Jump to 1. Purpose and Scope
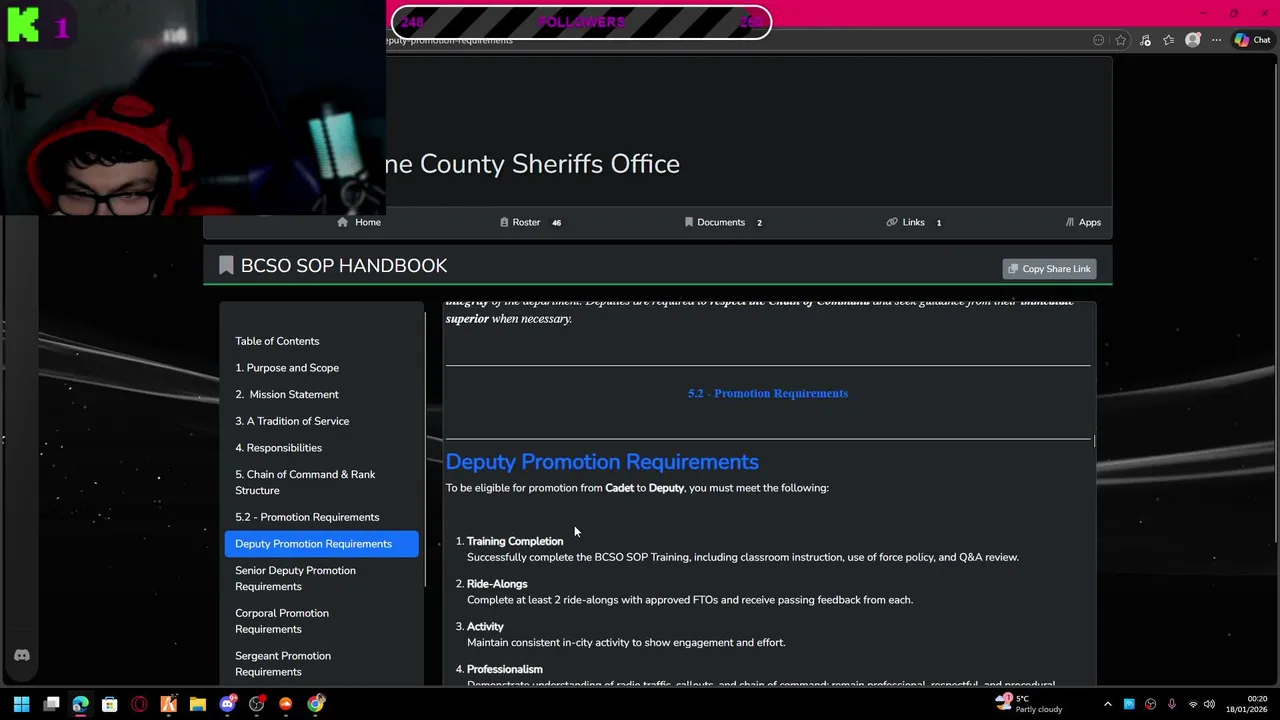The width and height of the screenshot is (1280, 720). pyautogui.click(x=287, y=368)
